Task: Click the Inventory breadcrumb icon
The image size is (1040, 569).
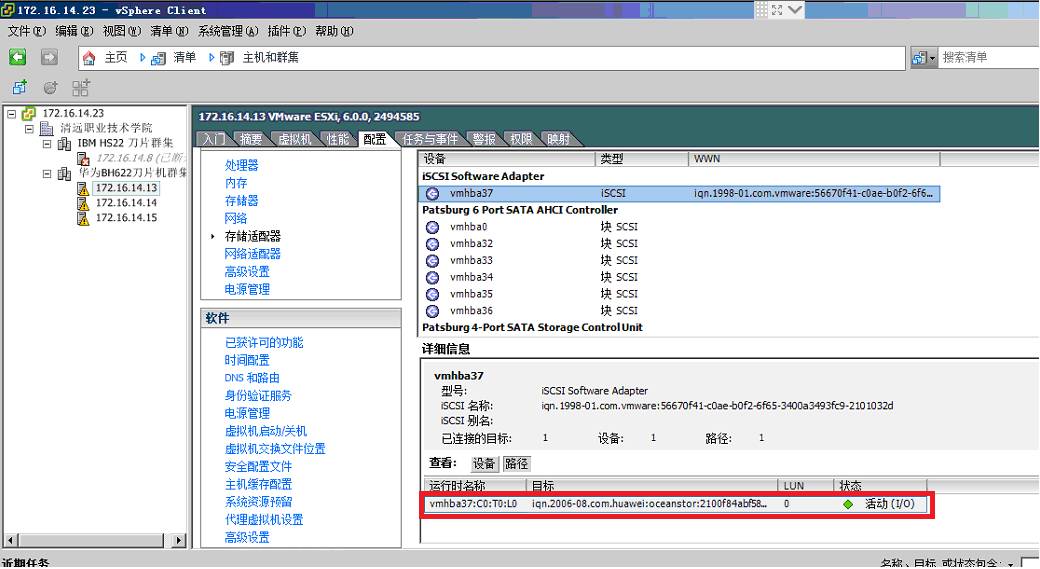Action: pos(158,58)
